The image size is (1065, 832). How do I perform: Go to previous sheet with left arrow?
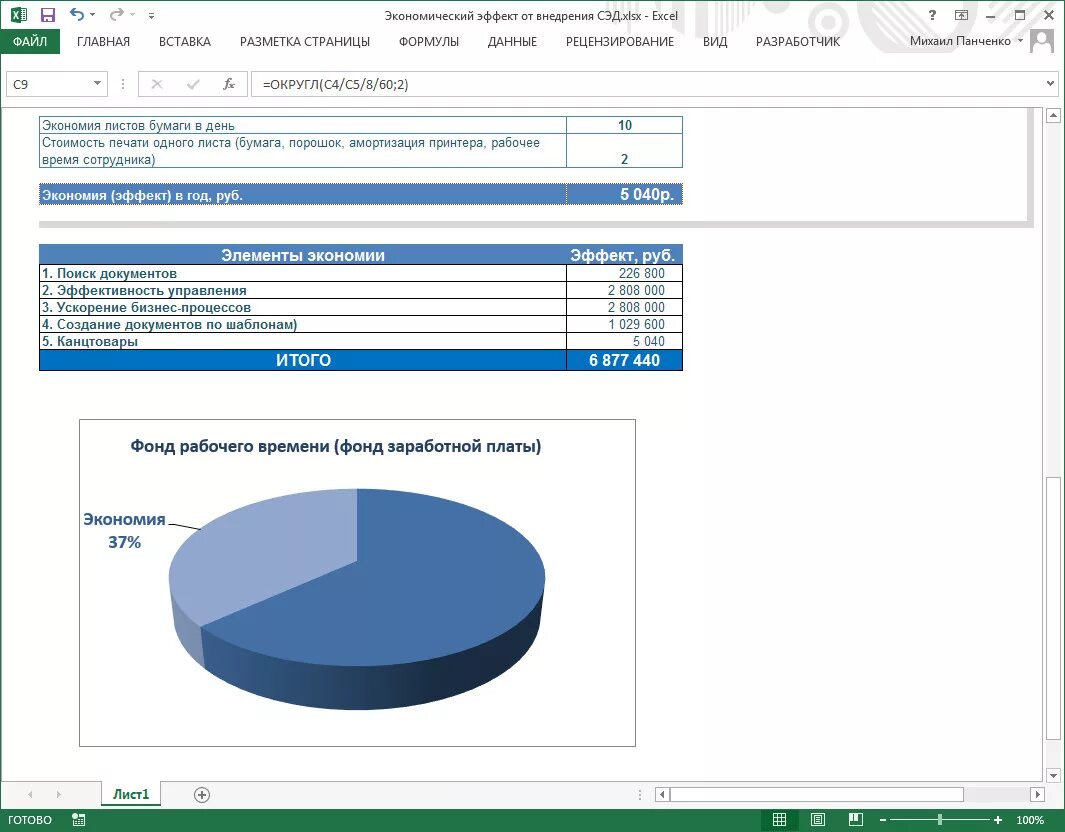pos(30,794)
